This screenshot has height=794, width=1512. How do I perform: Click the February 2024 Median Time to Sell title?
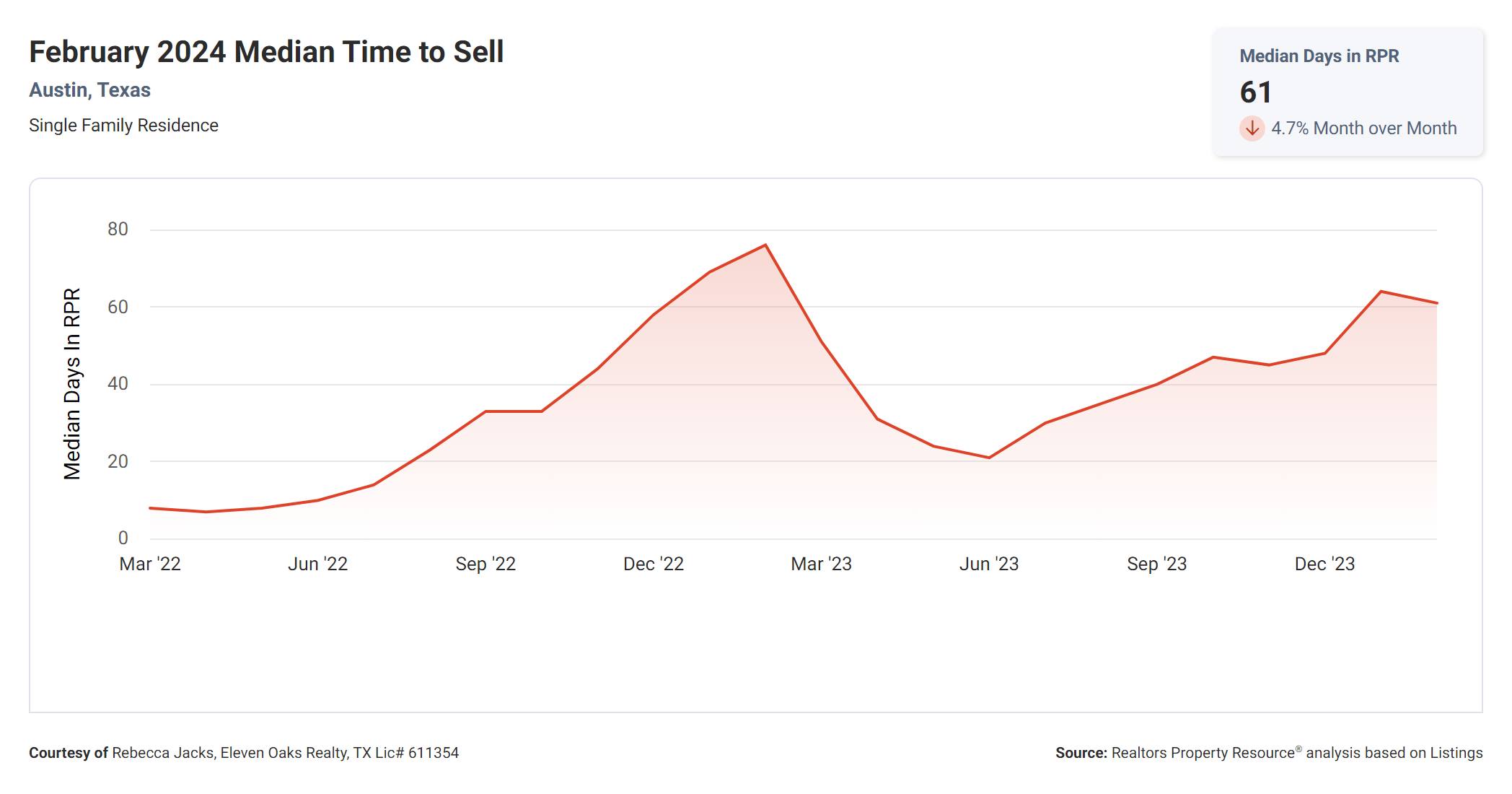tap(266, 52)
